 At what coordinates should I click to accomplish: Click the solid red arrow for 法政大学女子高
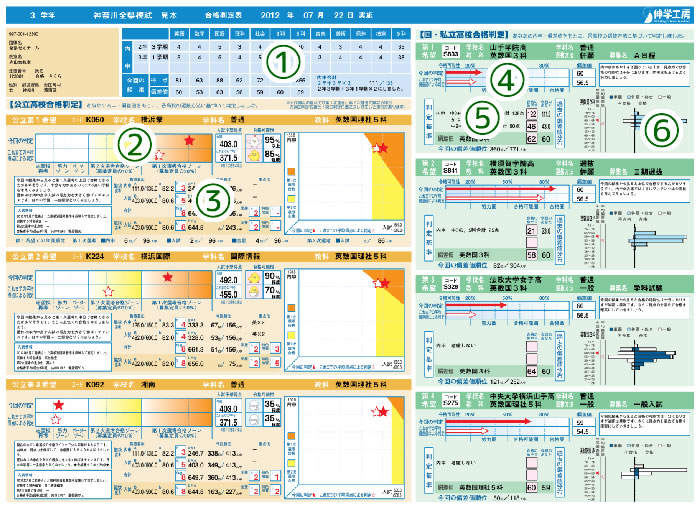[x=476, y=305]
